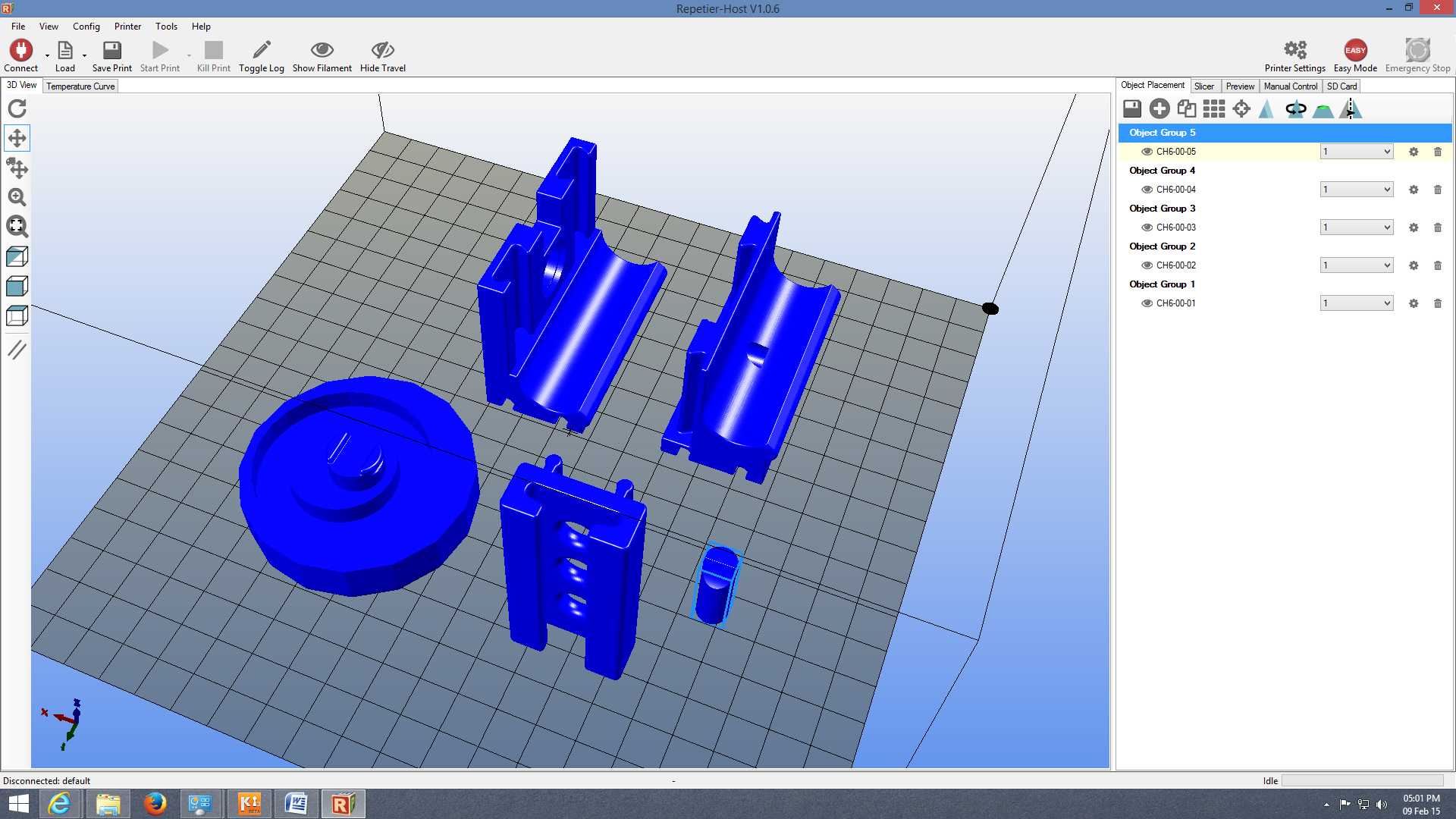1456x819 pixels.
Task: Open the File menu
Action: pos(18,27)
